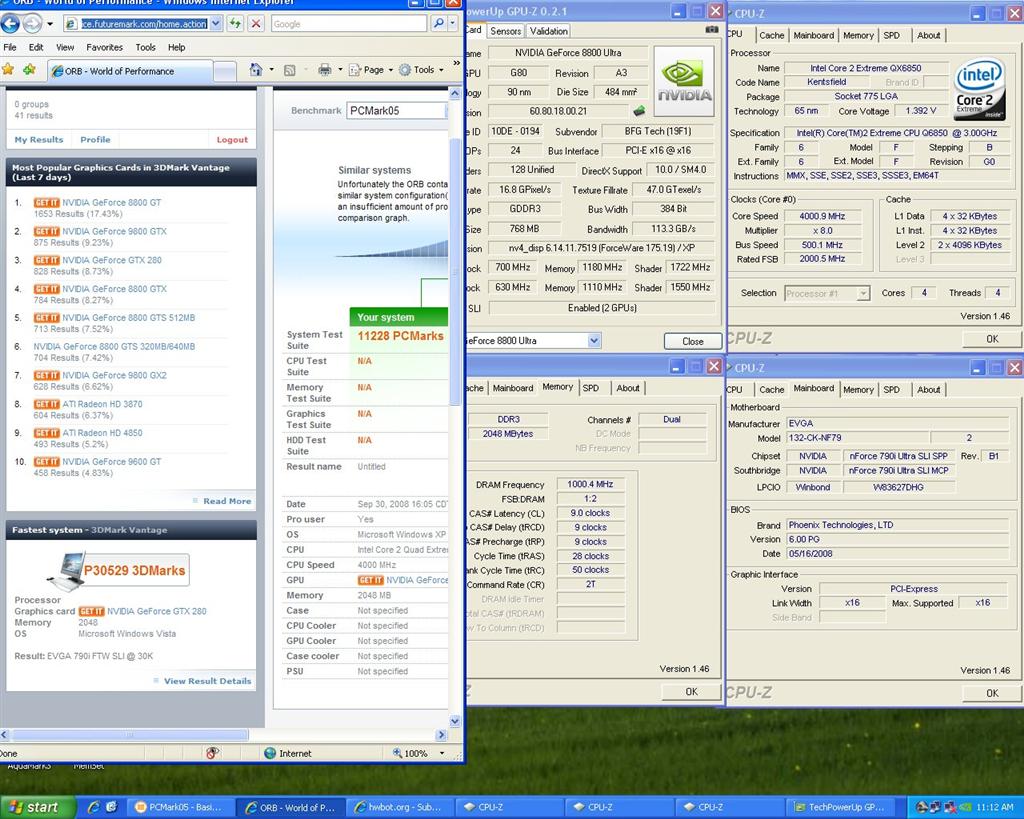
Task: Launch Internet Explorer from quick launch
Action: point(93,807)
